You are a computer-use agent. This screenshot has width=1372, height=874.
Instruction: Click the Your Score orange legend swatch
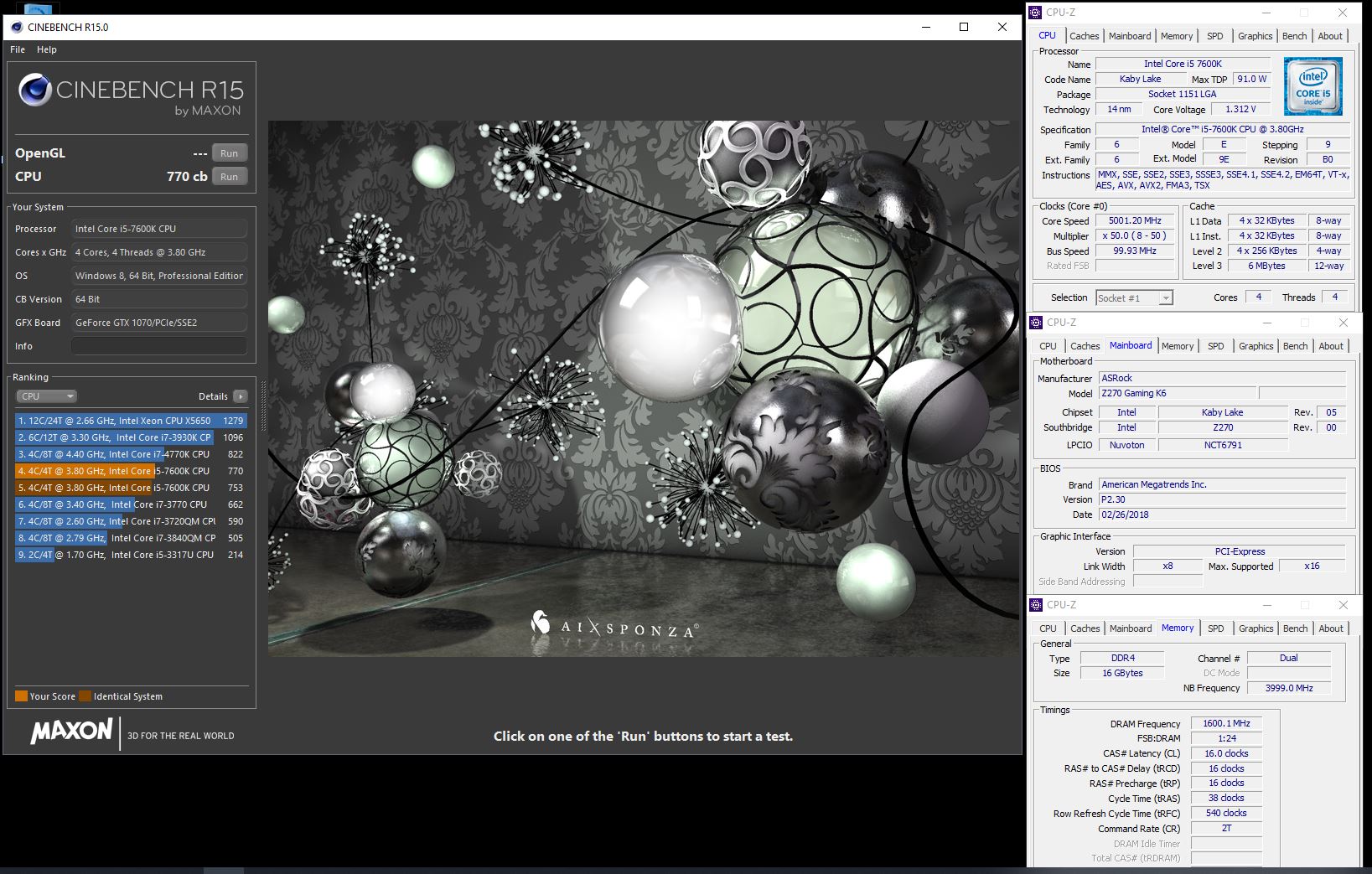coord(21,696)
